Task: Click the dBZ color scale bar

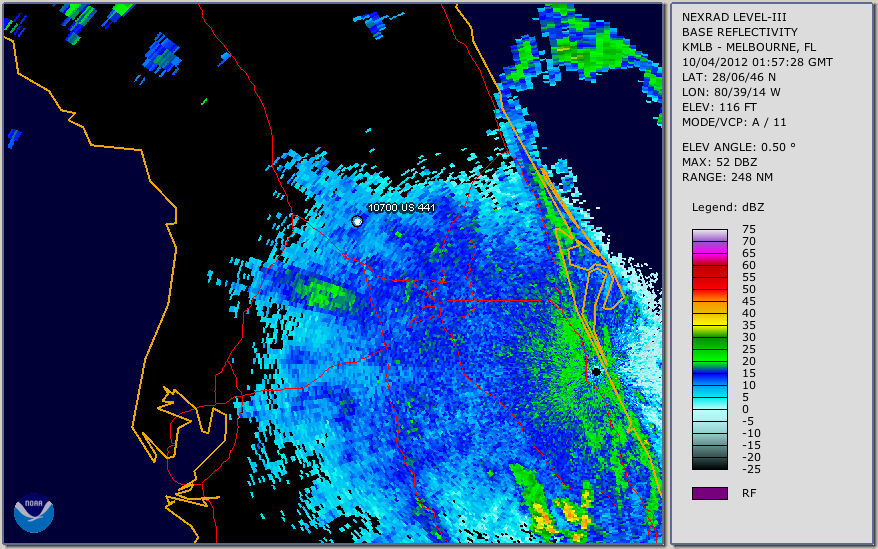Action: click(x=710, y=350)
